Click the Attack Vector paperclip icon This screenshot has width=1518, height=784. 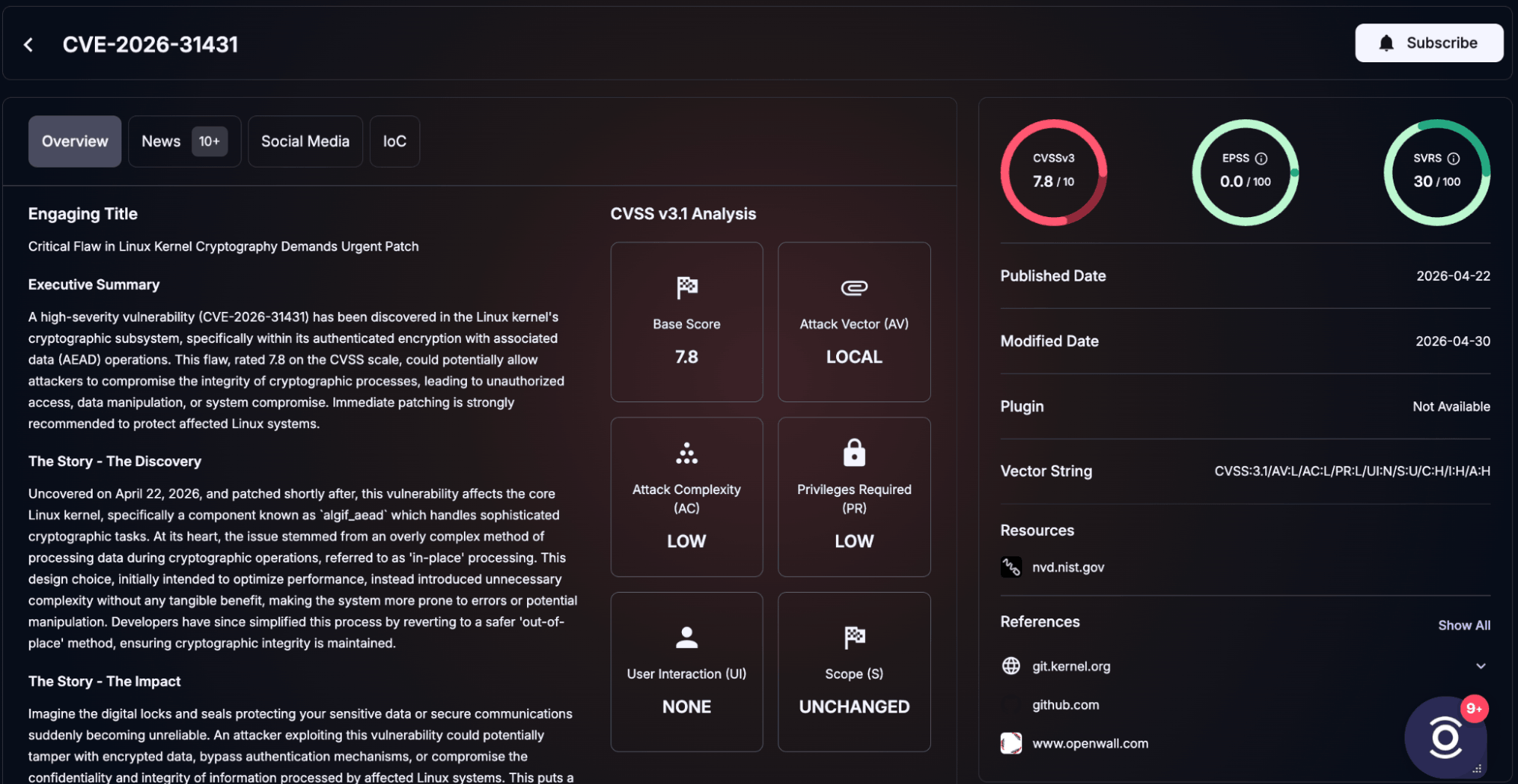coord(854,288)
